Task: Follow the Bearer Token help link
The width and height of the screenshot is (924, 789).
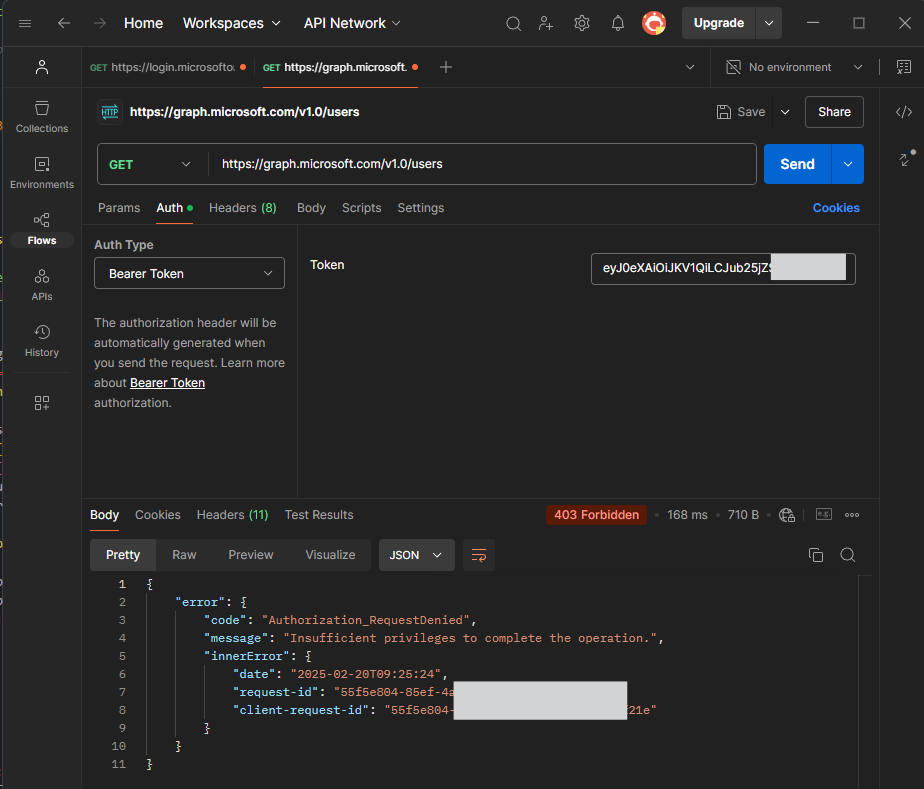Action: (x=167, y=383)
